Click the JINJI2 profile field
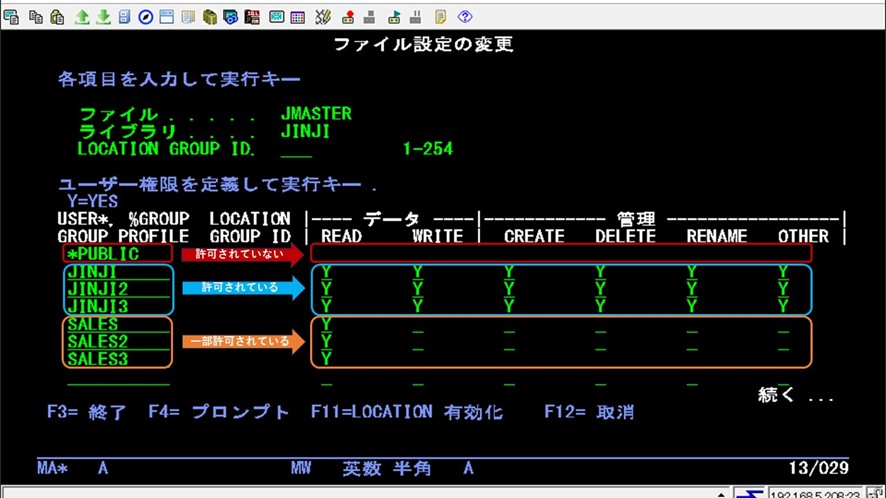886x498 pixels. (118, 289)
